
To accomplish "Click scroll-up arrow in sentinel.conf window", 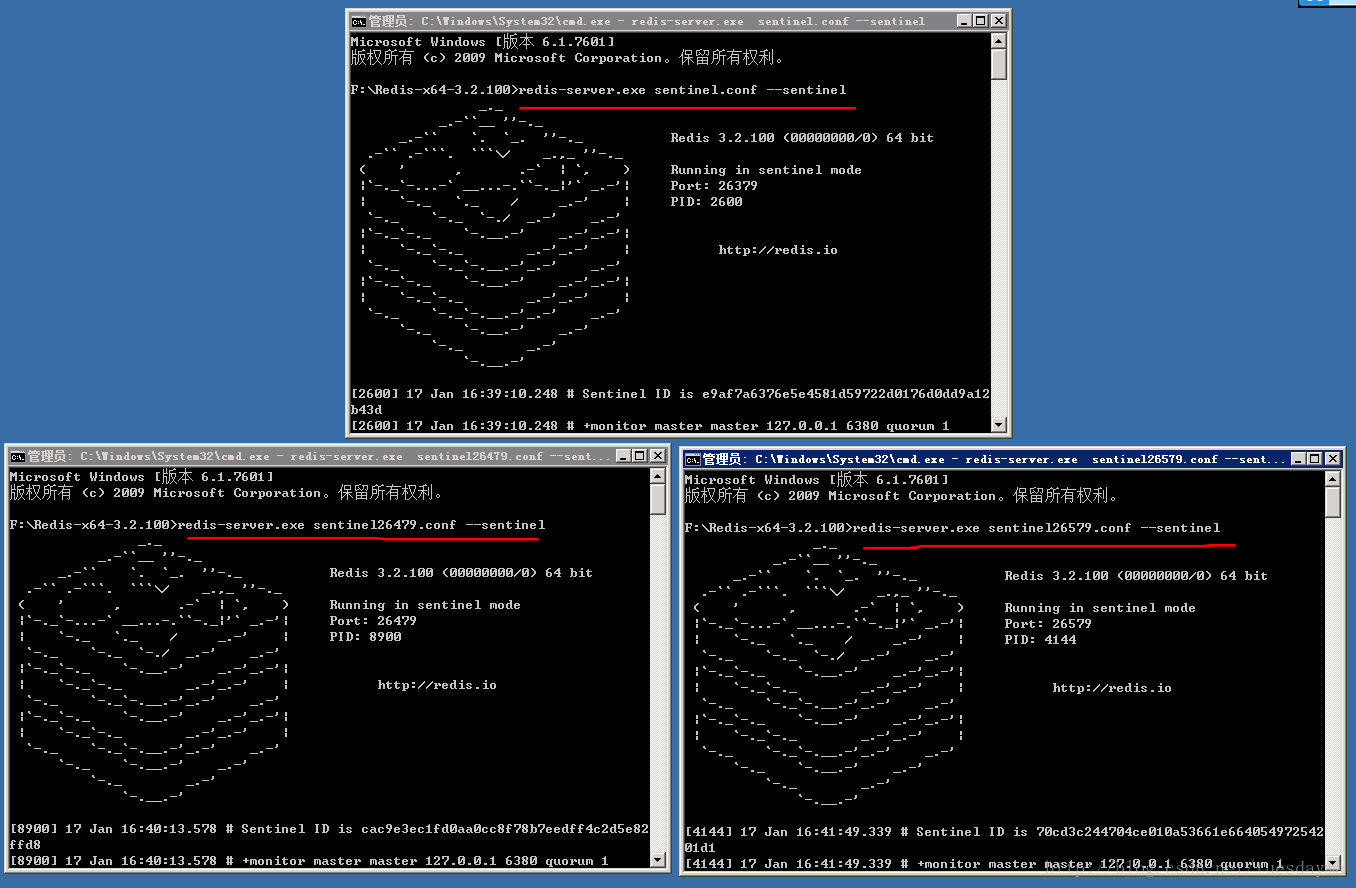I will coord(998,41).
